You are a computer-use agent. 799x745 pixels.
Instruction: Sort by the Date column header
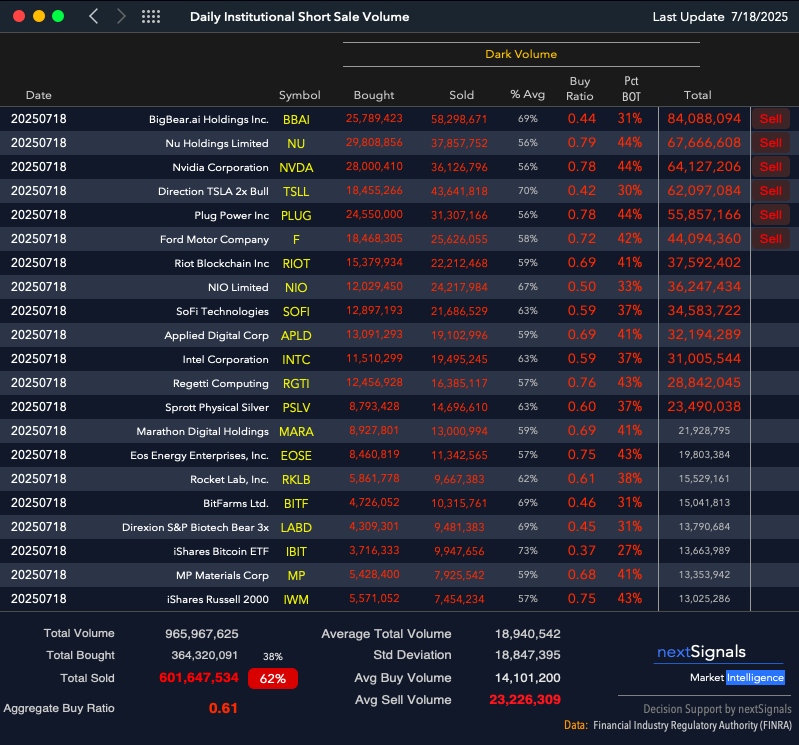click(39, 95)
